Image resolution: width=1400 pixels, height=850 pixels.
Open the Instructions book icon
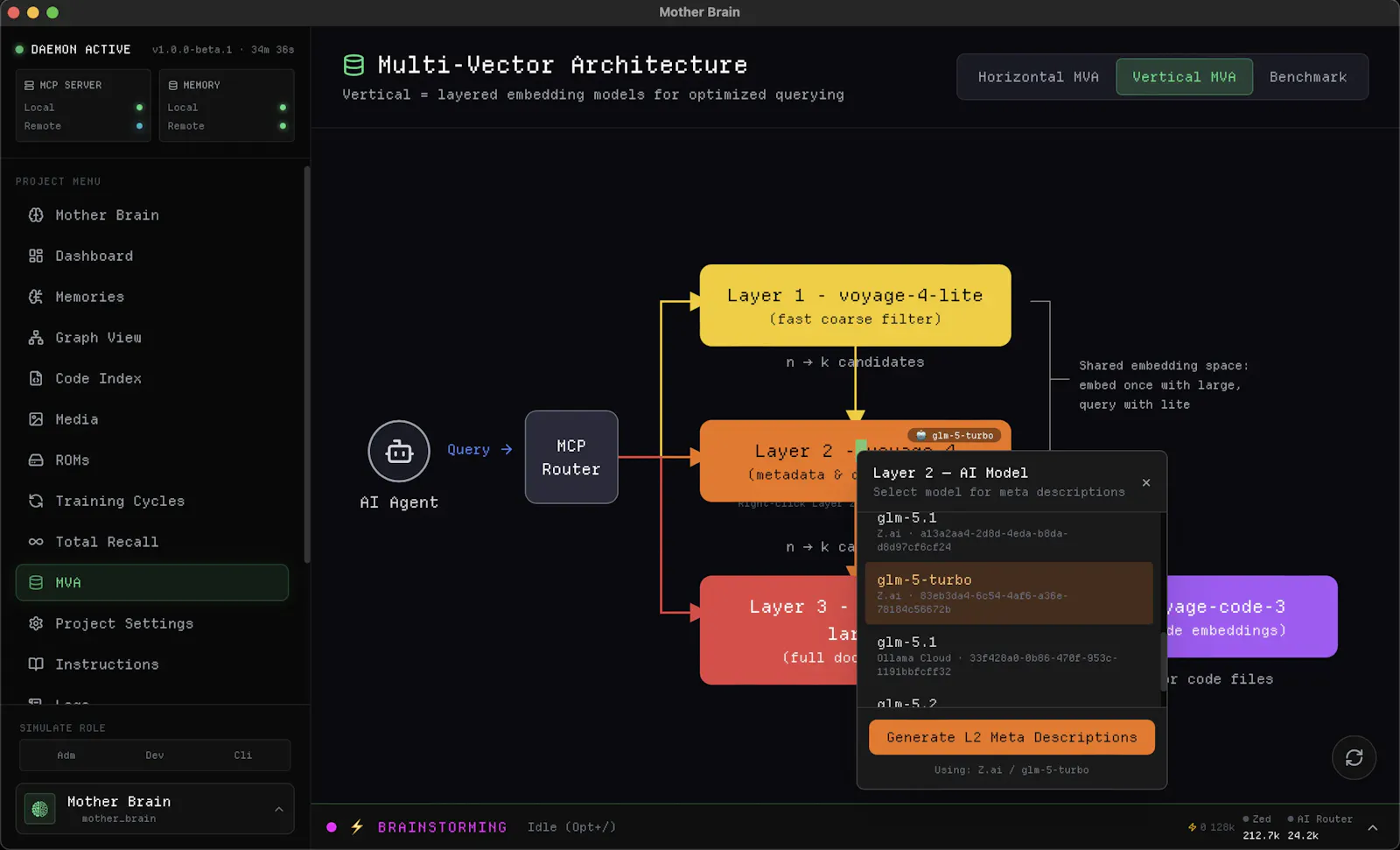point(36,664)
